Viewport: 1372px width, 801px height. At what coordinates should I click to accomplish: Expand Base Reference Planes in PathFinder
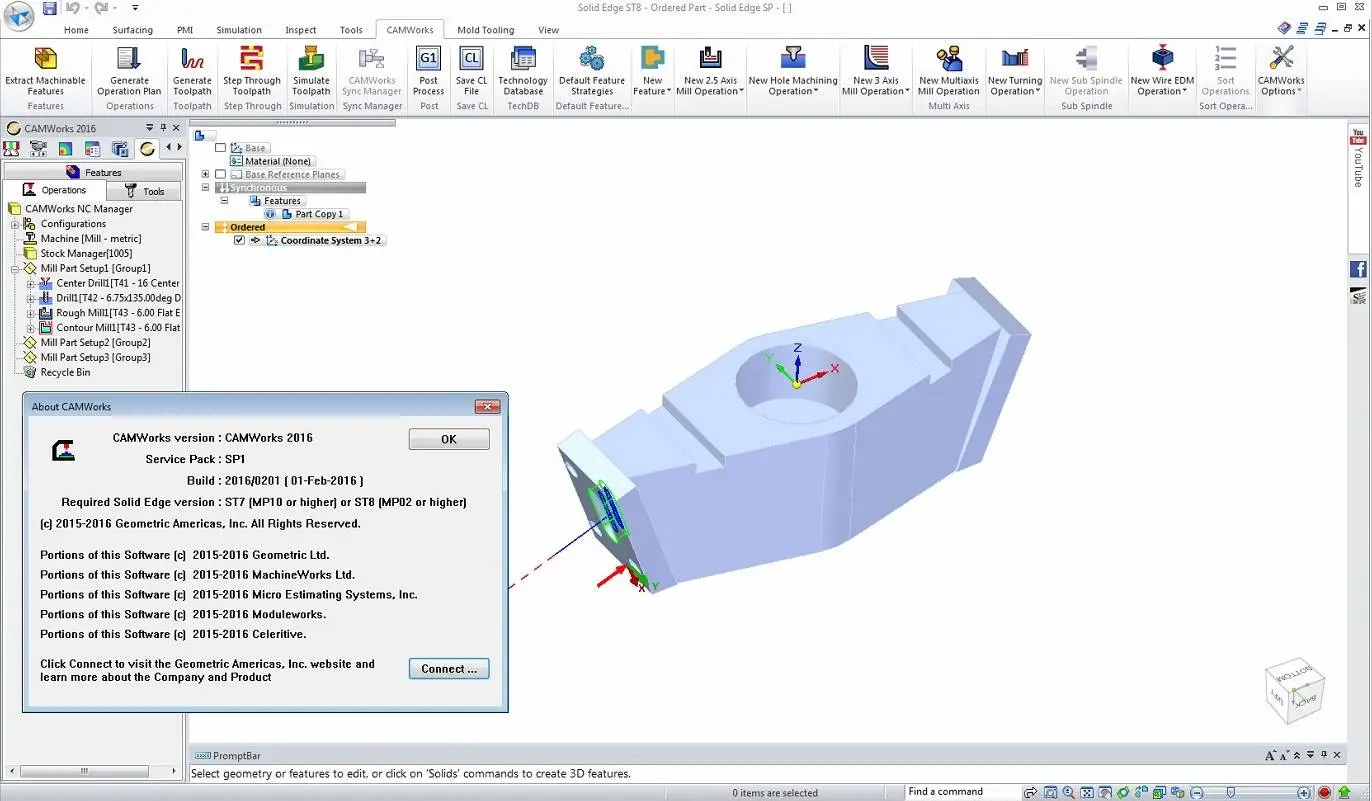coord(206,174)
